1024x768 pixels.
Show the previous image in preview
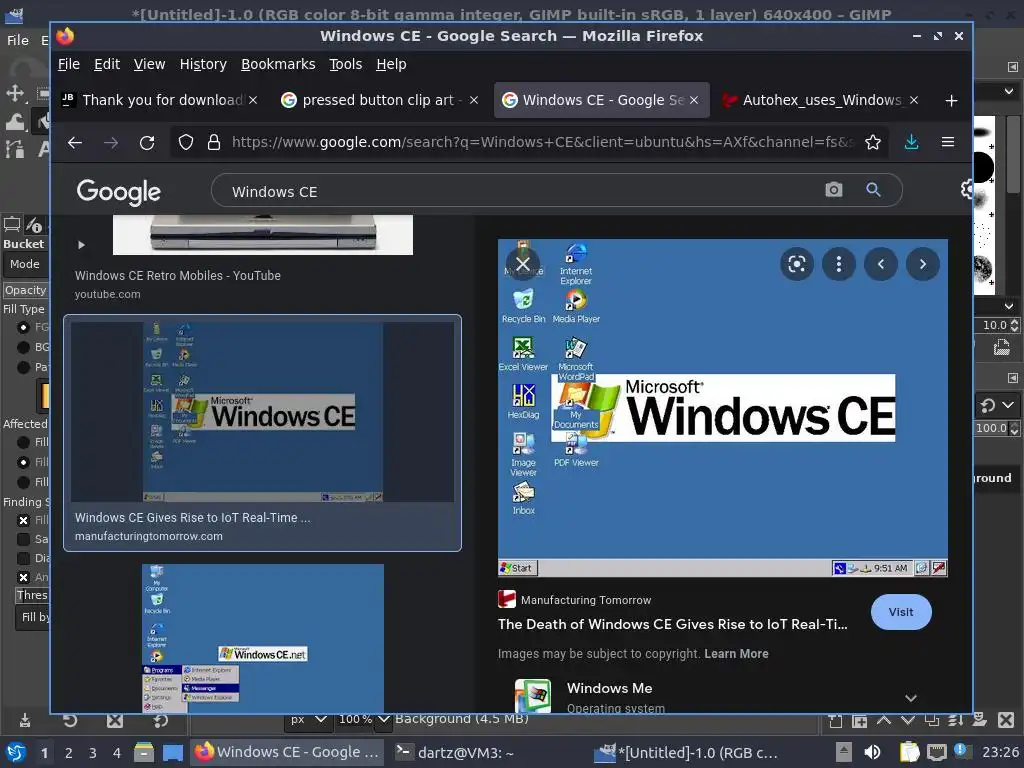tap(880, 264)
